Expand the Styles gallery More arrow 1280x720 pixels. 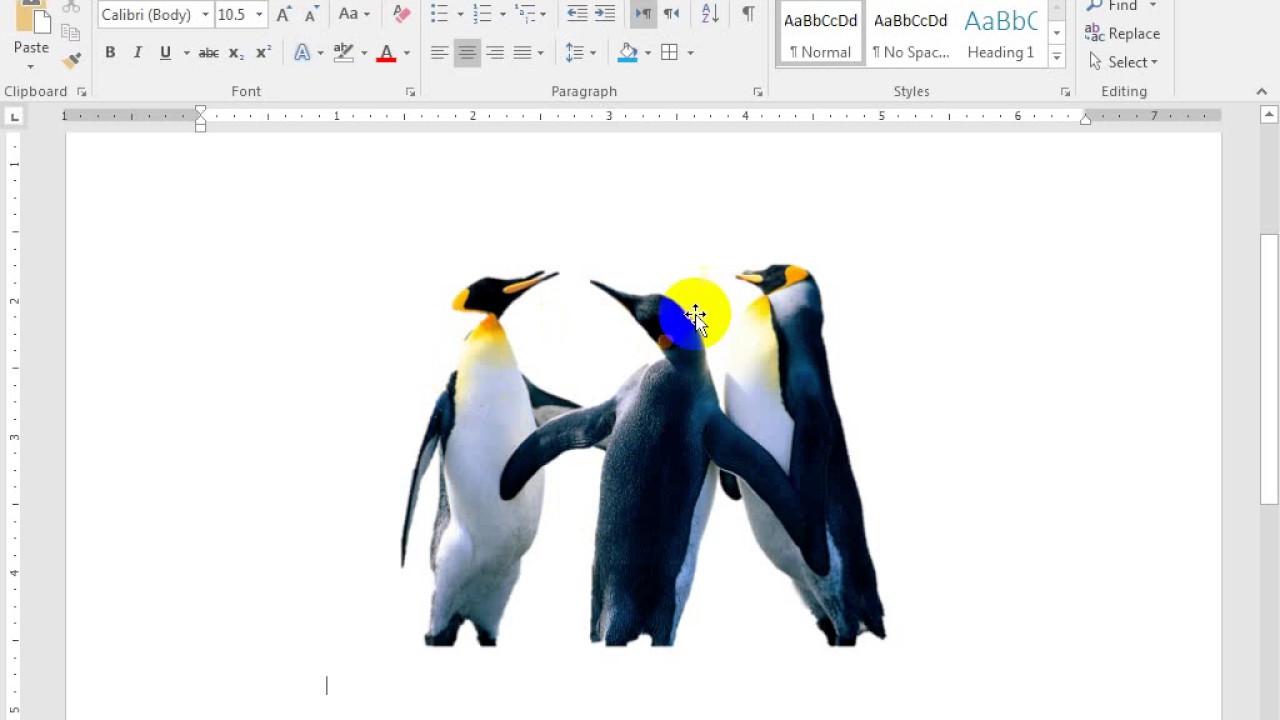click(x=1057, y=57)
